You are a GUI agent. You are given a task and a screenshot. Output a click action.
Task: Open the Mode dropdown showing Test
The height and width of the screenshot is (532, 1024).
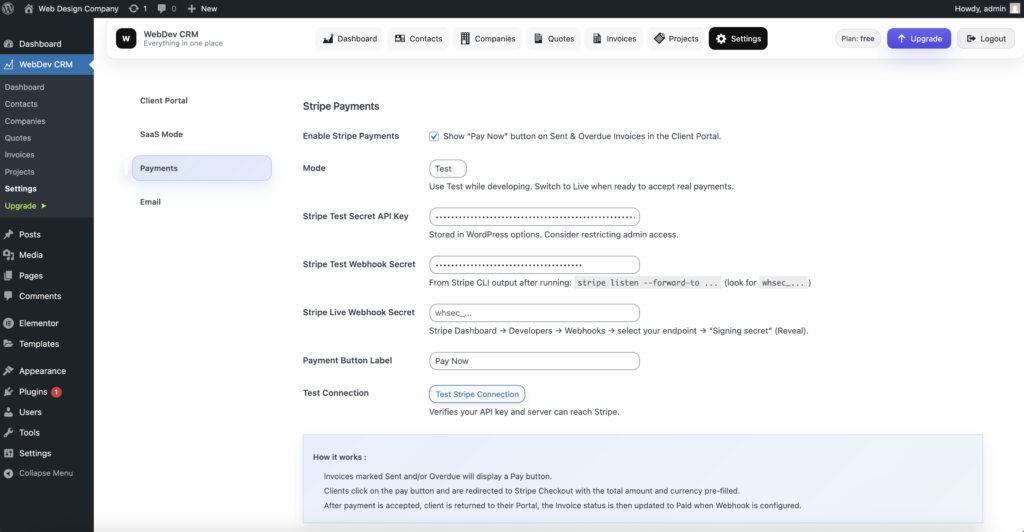click(x=447, y=168)
